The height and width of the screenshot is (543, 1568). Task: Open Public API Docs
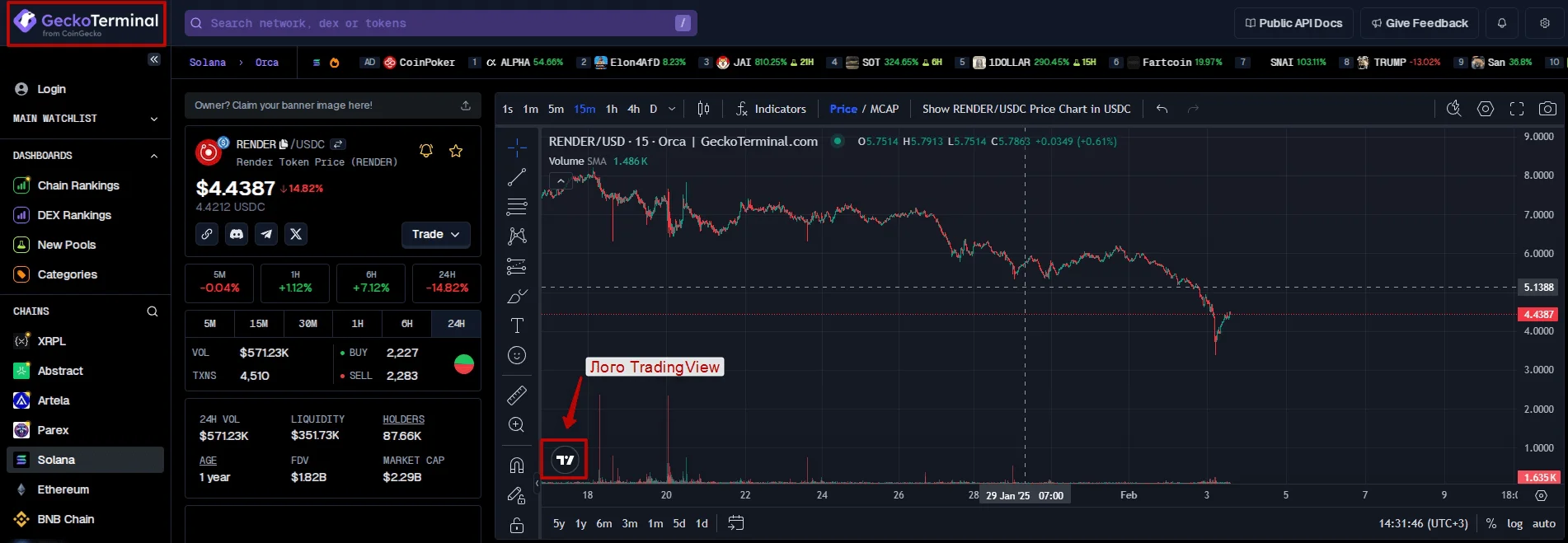tap(1293, 23)
